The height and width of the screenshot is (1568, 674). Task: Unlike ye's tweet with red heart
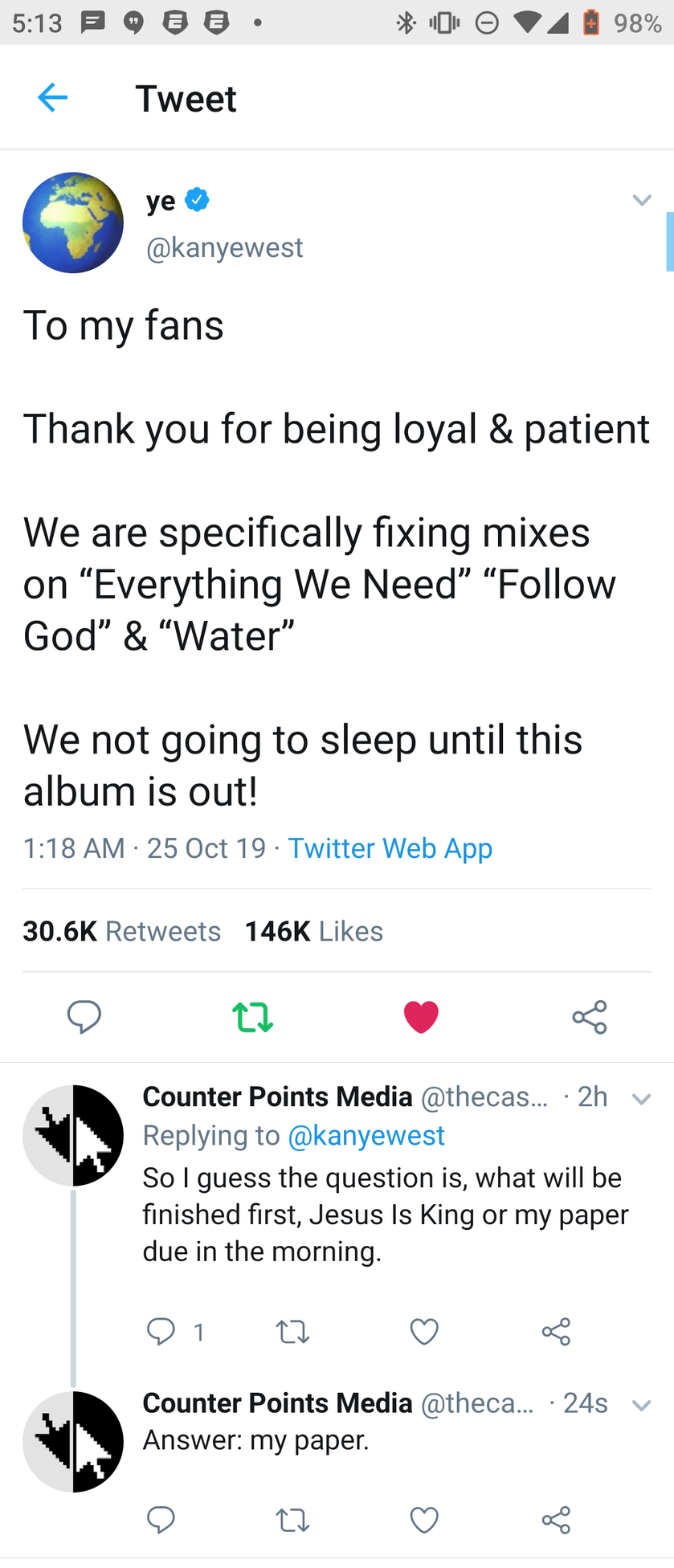click(421, 1017)
